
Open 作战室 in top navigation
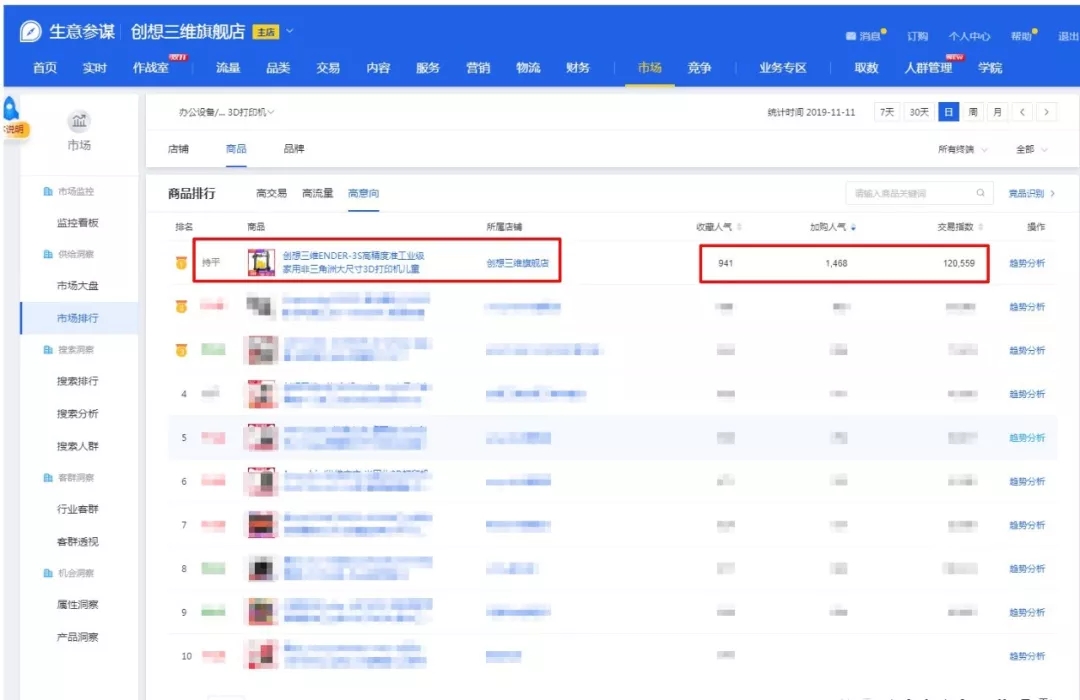click(151, 68)
